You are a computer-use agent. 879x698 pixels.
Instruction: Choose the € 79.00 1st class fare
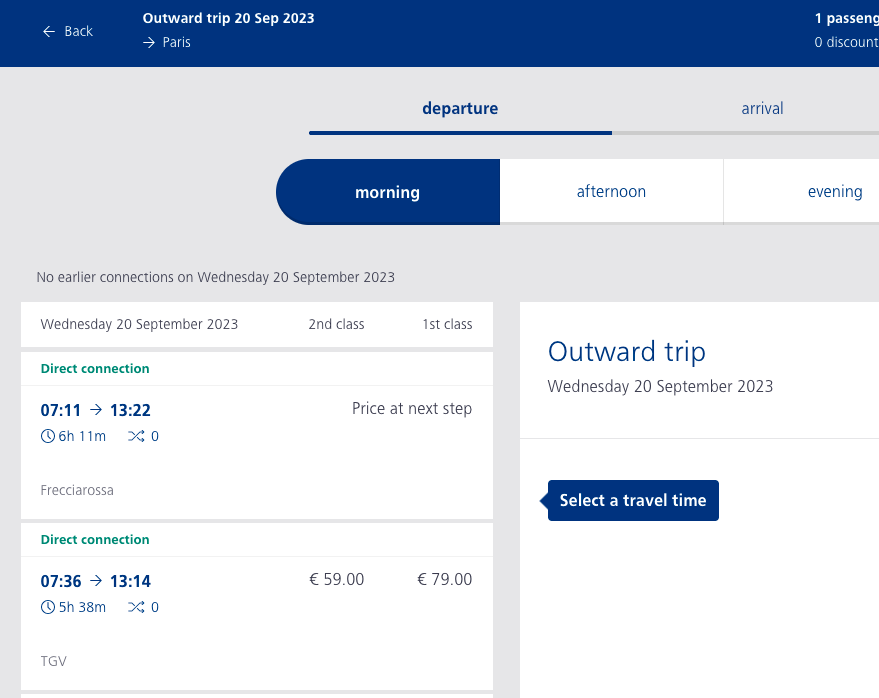[444, 580]
